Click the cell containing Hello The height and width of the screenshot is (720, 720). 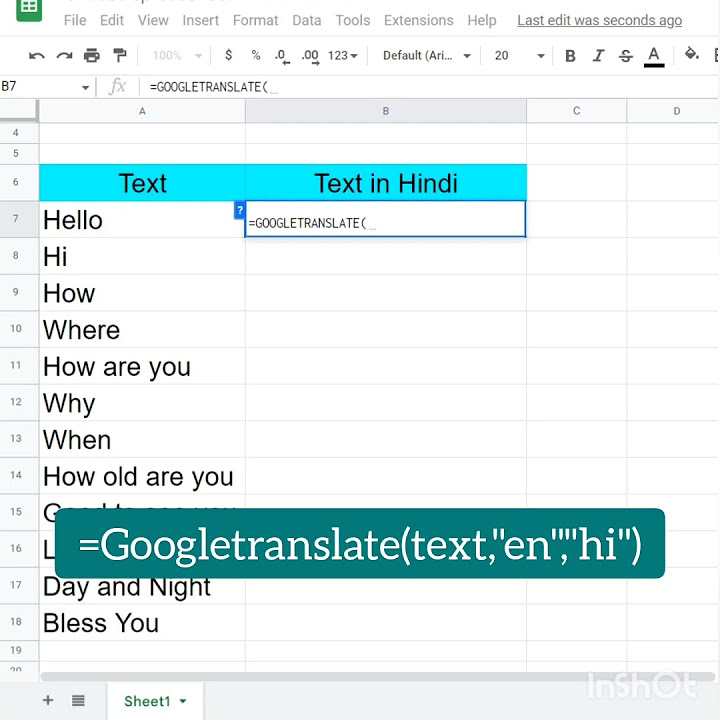[142, 219]
